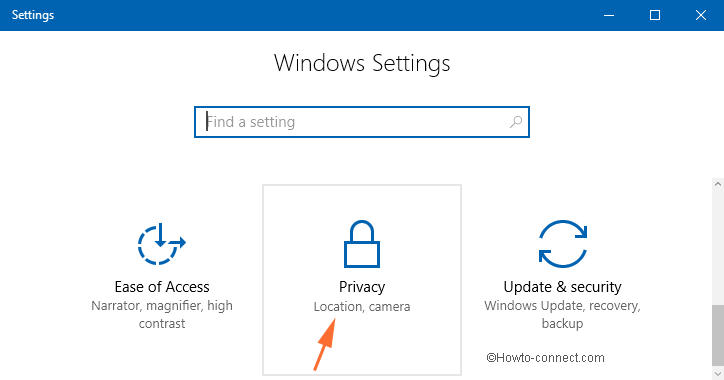The image size is (724, 380).
Task: Open the Update & security circular arrows icon
Action: [562, 244]
